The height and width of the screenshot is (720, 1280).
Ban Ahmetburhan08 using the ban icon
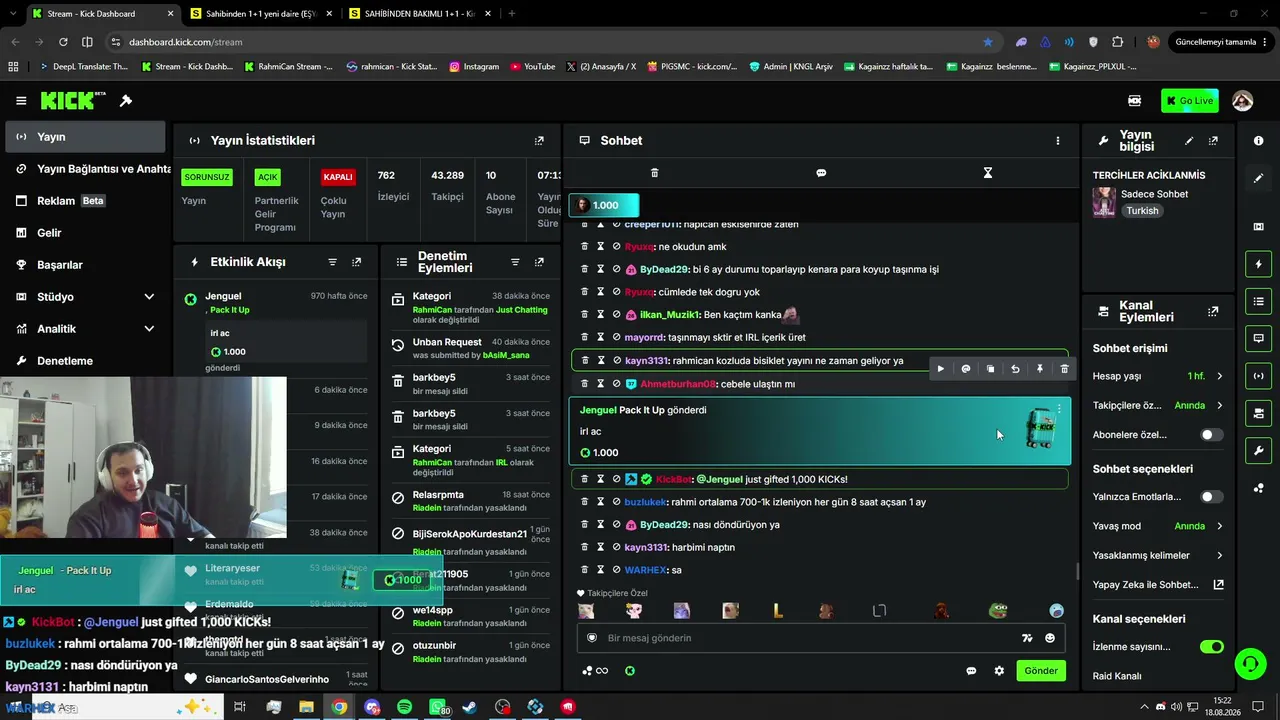(x=616, y=383)
